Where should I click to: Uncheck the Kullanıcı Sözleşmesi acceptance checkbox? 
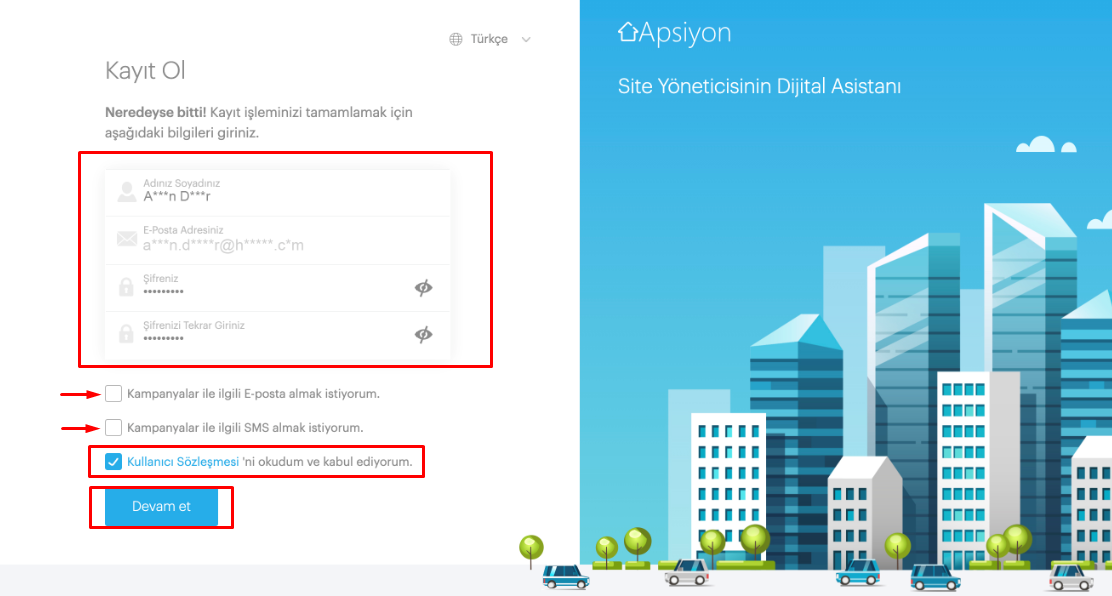pyautogui.click(x=113, y=462)
